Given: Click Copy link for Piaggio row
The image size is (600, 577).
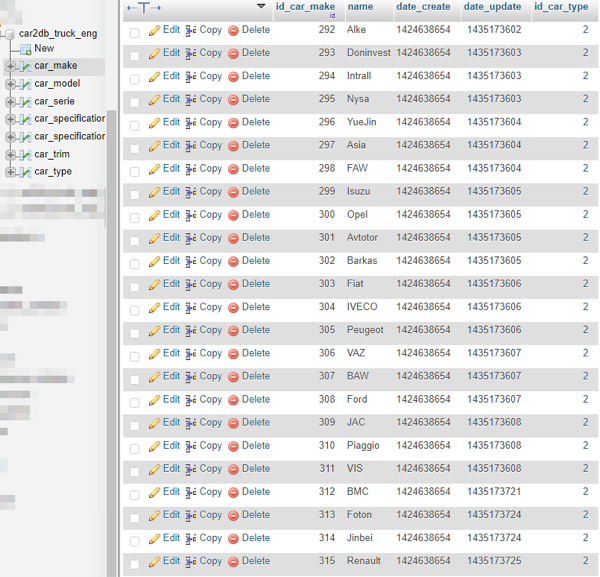Looking at the screenshot, I should 210,446.
